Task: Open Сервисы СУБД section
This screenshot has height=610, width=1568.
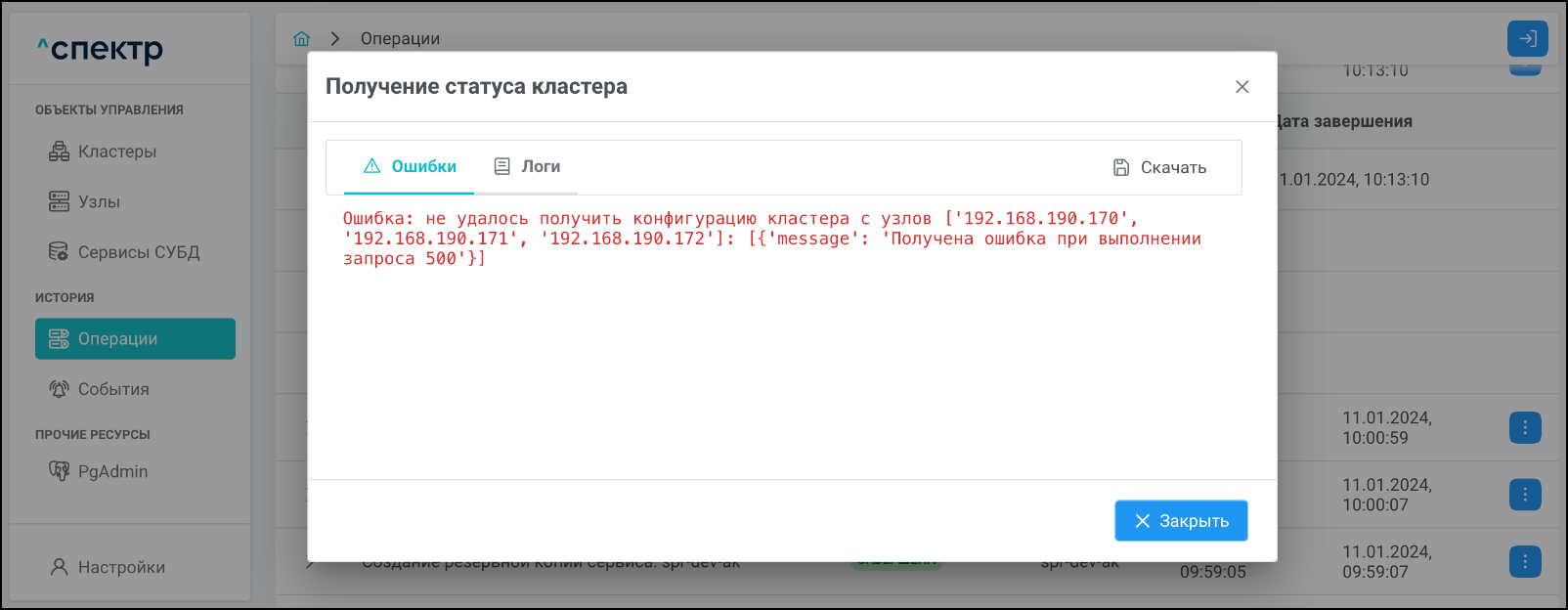Action: tap(138, 252)
